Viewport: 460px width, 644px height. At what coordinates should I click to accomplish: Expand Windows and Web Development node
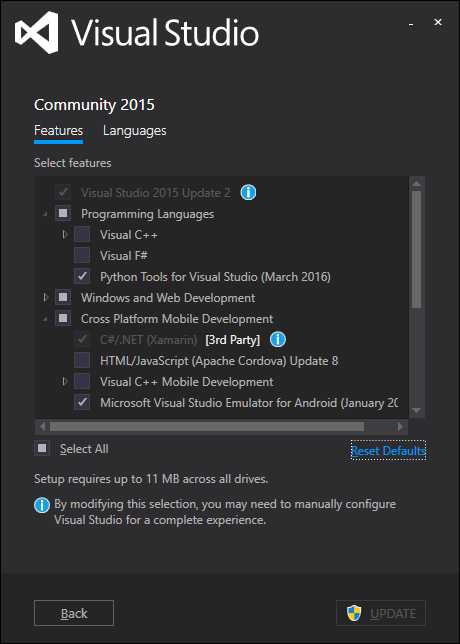tap(46, 297)
